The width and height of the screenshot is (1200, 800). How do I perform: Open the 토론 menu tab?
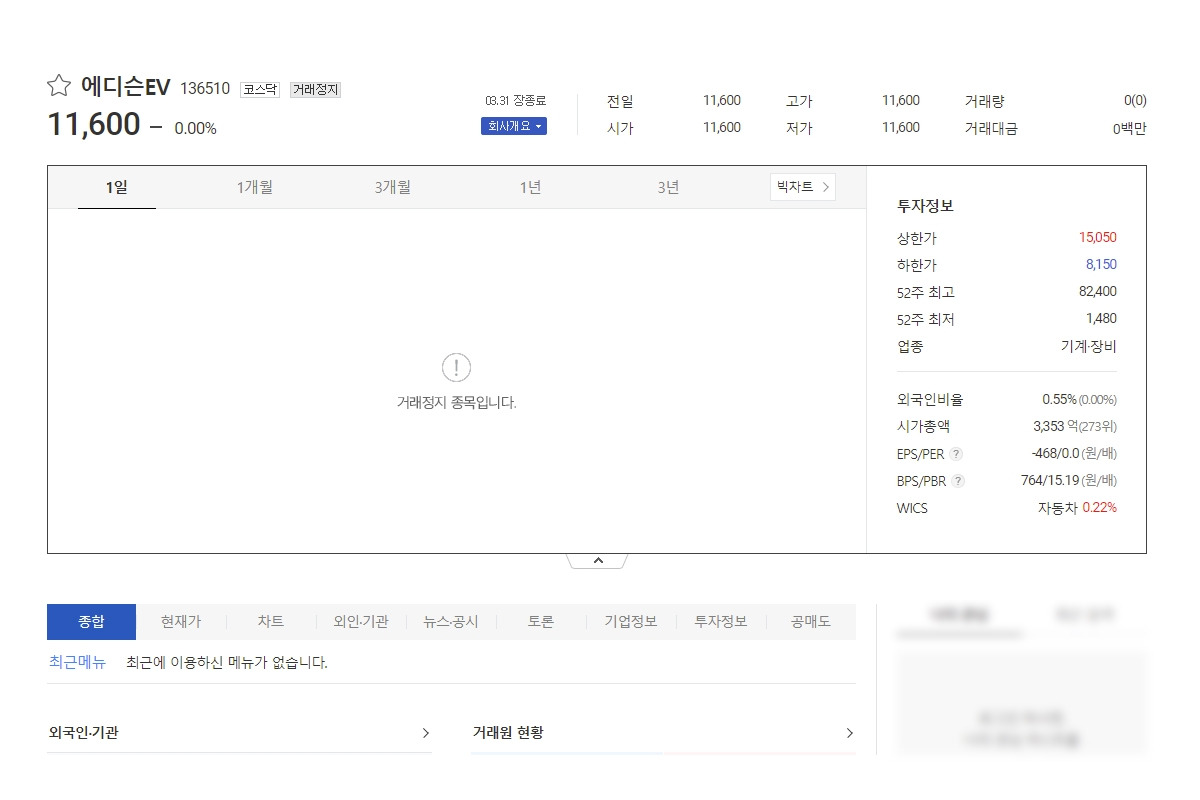click(x=541, y=621)
